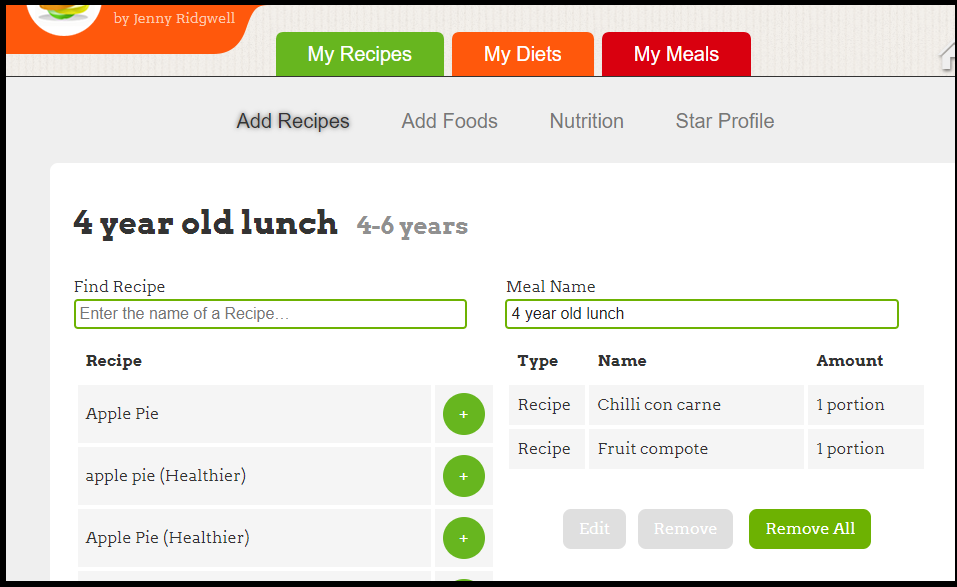Screen dimensions: 957x587
Task: Select the Add Recipes section
Action: [x=292, y=121]
